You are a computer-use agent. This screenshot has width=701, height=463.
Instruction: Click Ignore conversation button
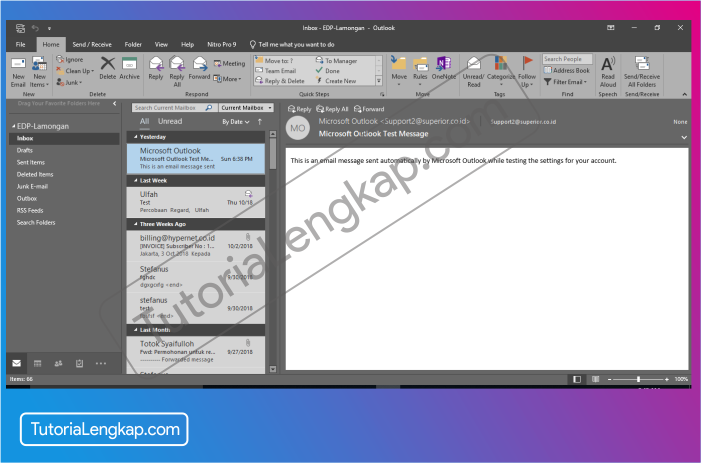pos(70,59)
